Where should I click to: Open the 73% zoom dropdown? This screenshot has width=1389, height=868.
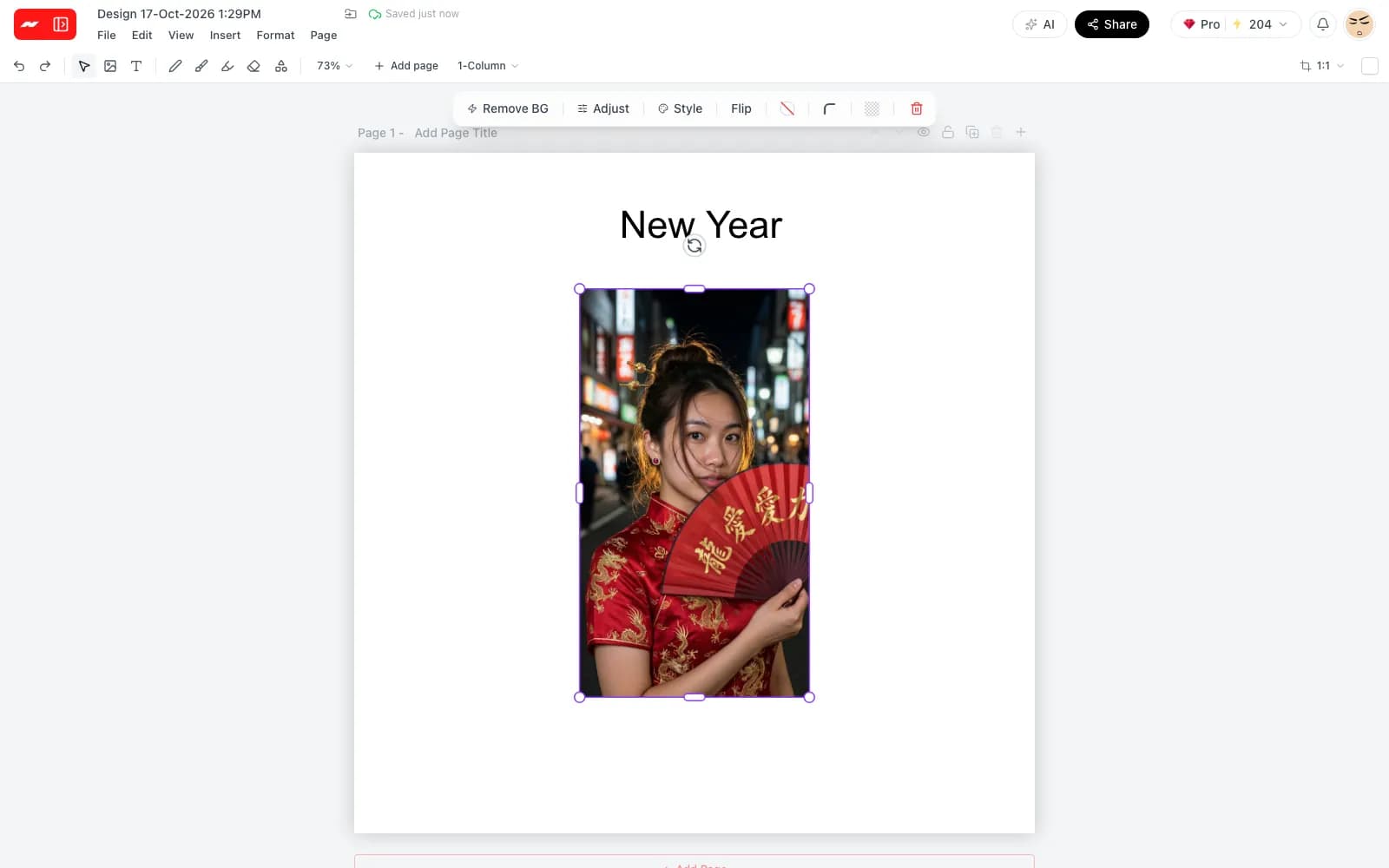(x=334, y=66)
